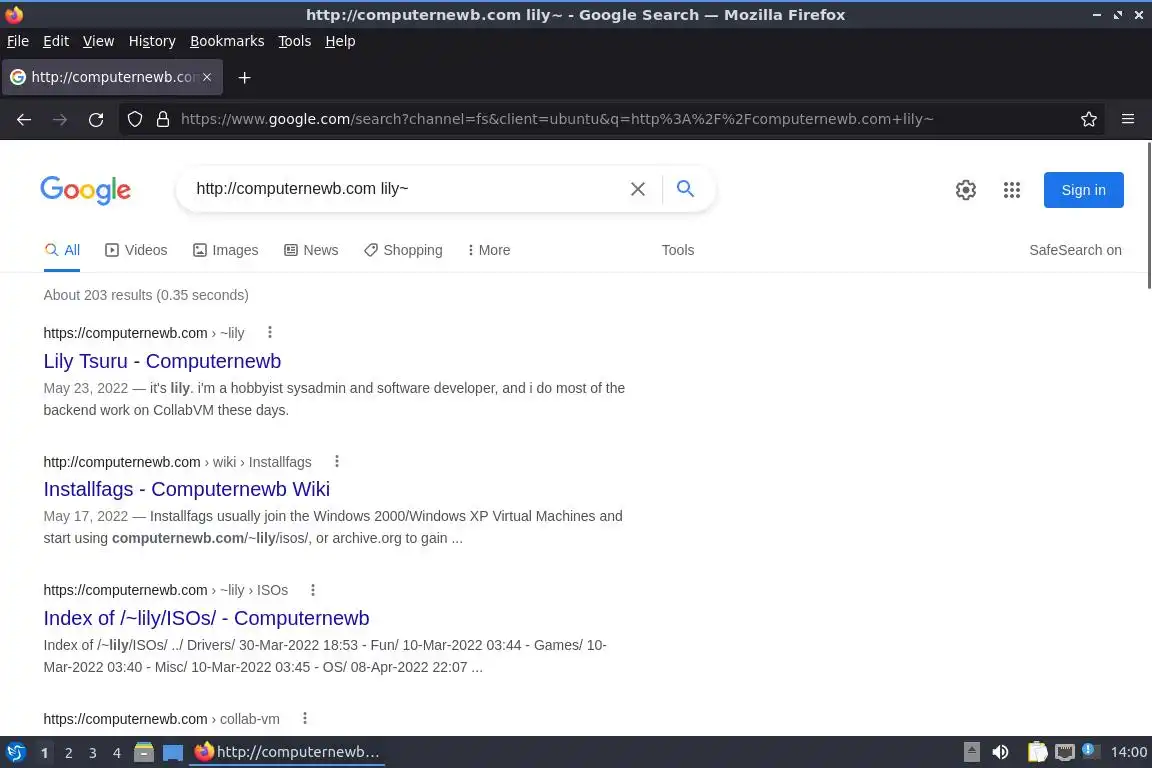
Task: Open options for Lily Tsuru result
Action: pos(270,332)
